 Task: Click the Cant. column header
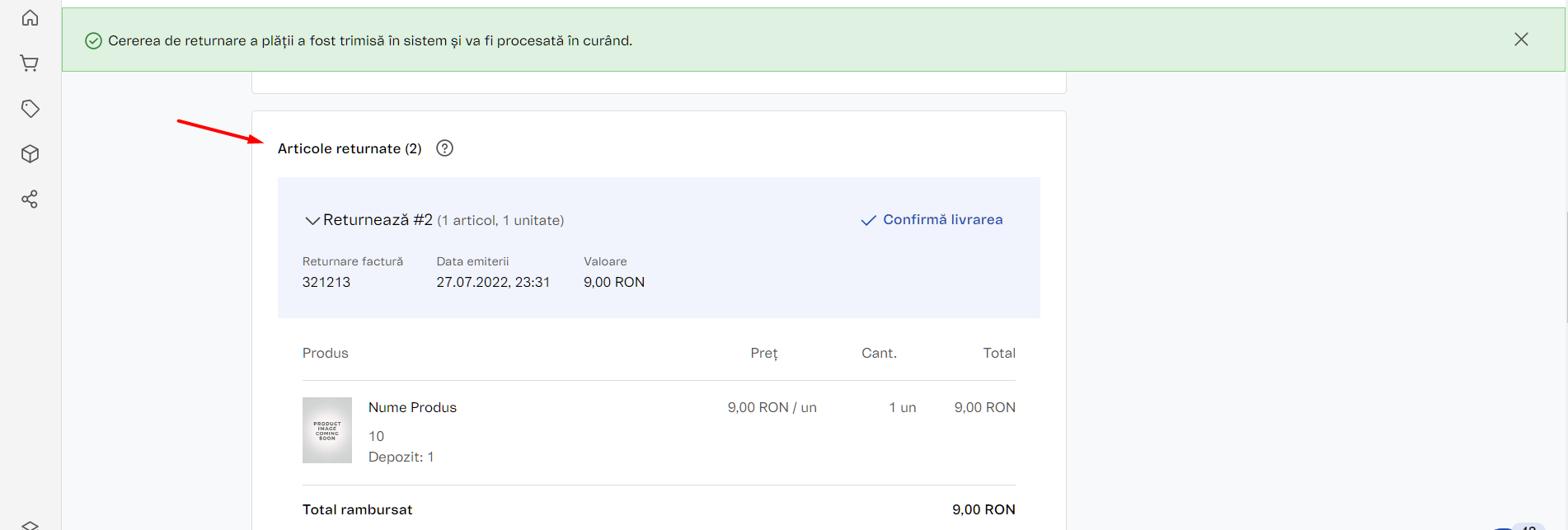(x=879, y=353)
